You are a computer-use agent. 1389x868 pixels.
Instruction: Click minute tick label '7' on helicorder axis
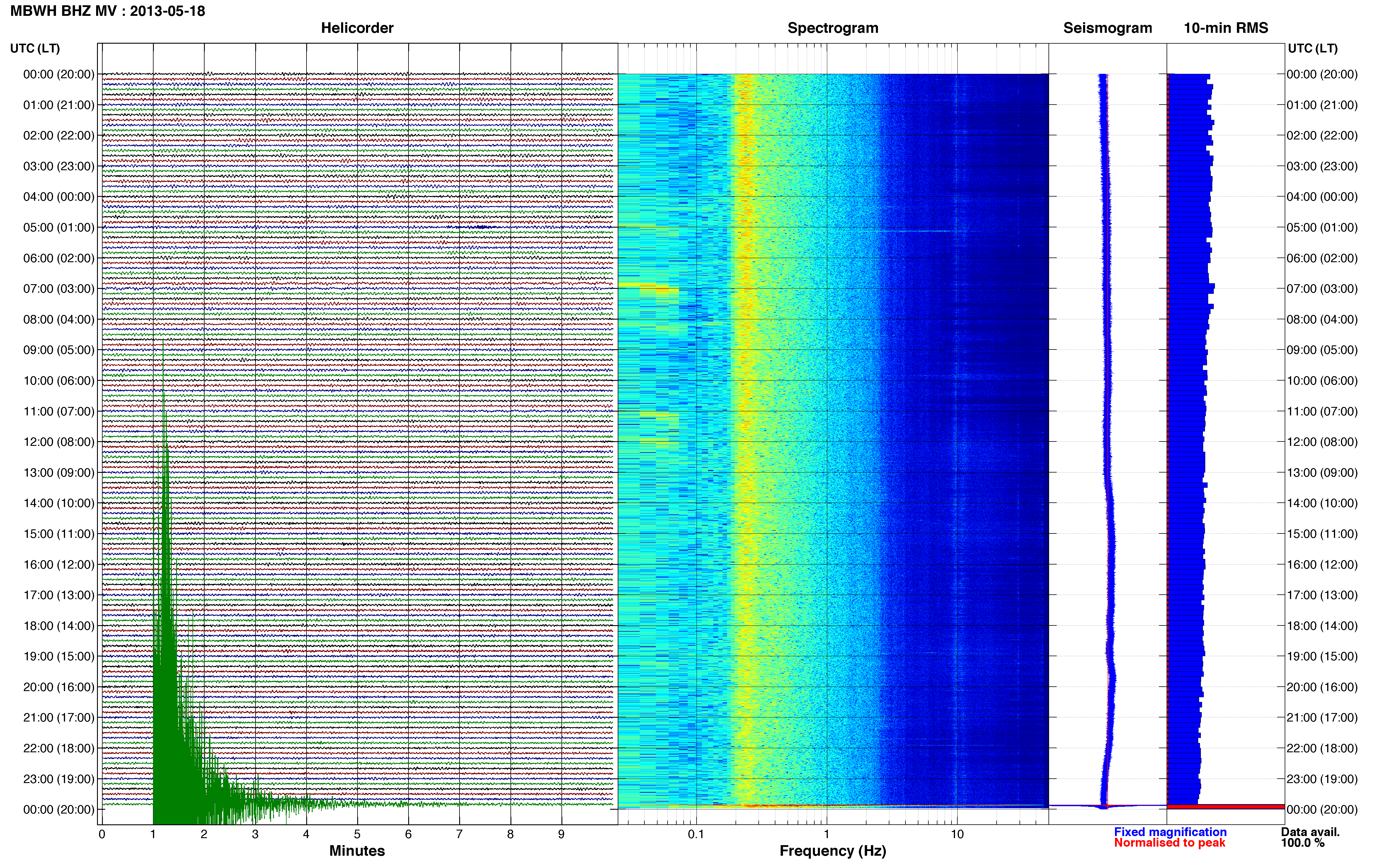coord(459,835)
